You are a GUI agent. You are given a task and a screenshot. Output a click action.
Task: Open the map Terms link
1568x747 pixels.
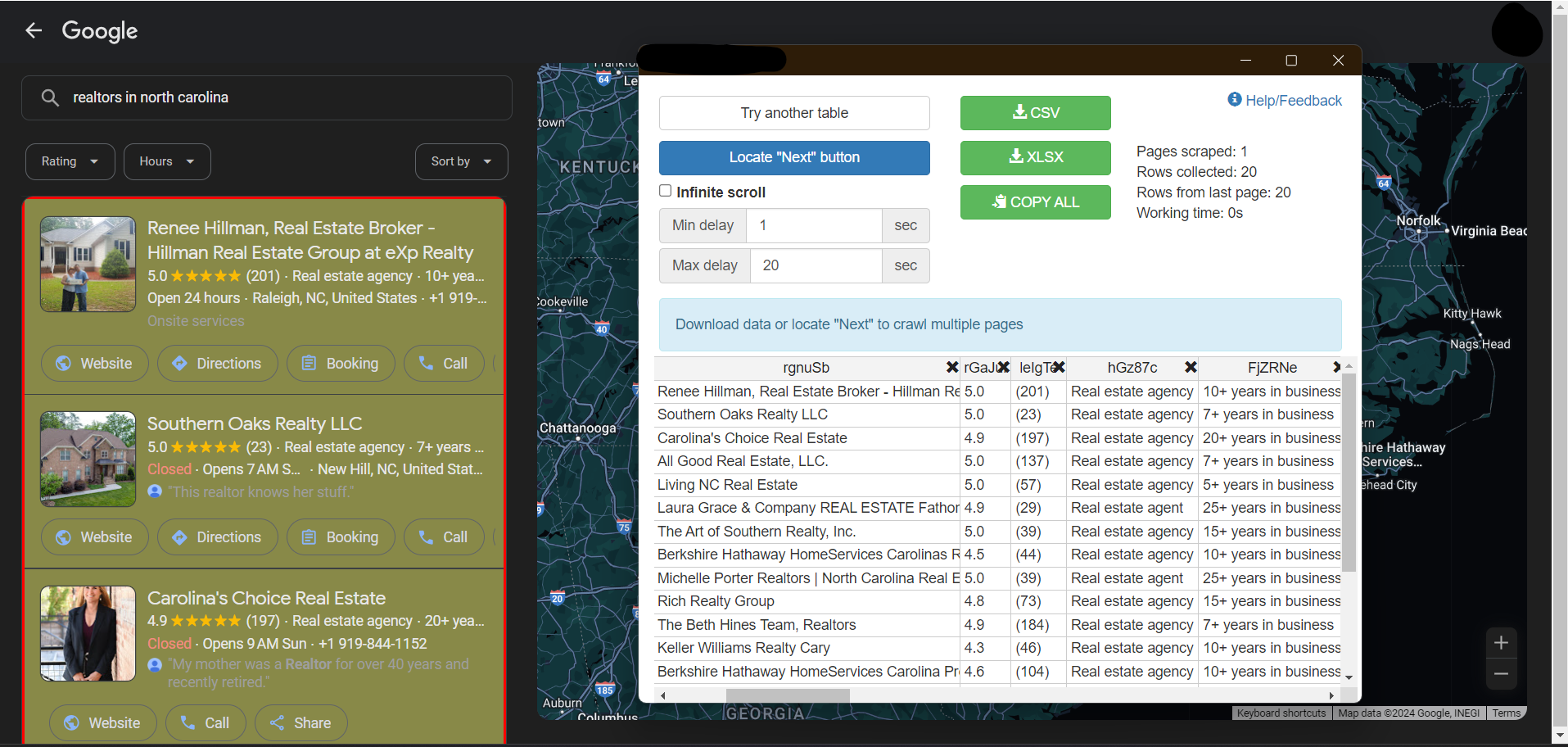coord(1506,713)
